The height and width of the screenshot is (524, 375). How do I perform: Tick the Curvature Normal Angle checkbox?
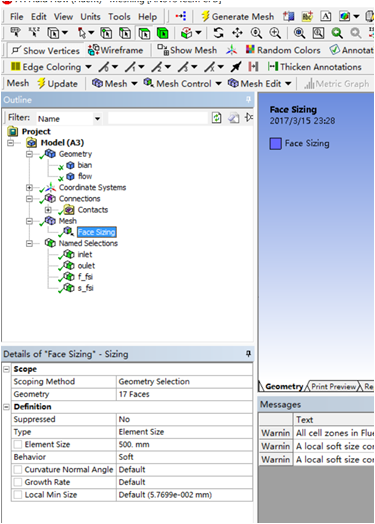pos(18,470)
